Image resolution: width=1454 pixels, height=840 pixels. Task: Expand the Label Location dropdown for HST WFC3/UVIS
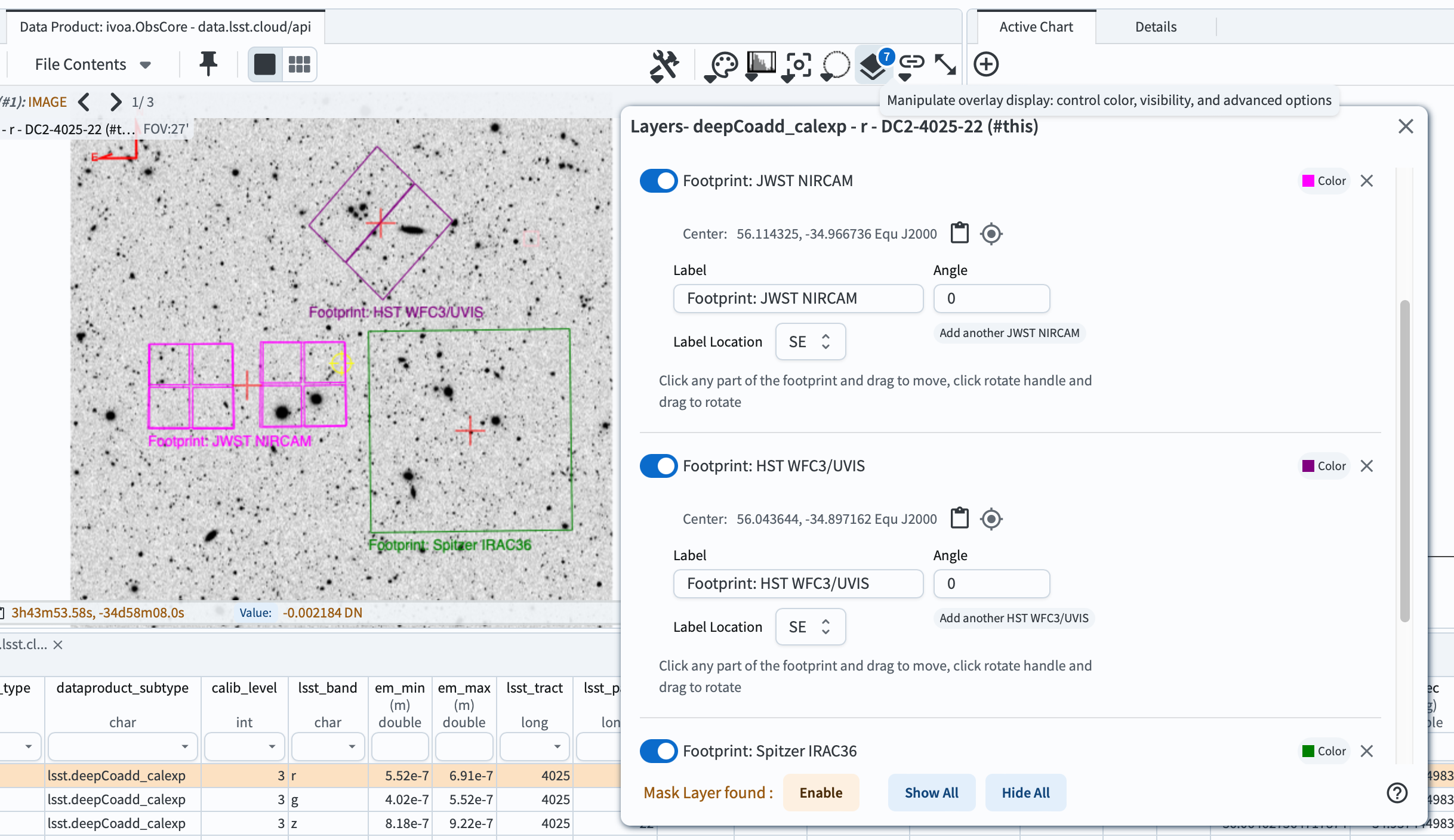click(x=808, y=627)
